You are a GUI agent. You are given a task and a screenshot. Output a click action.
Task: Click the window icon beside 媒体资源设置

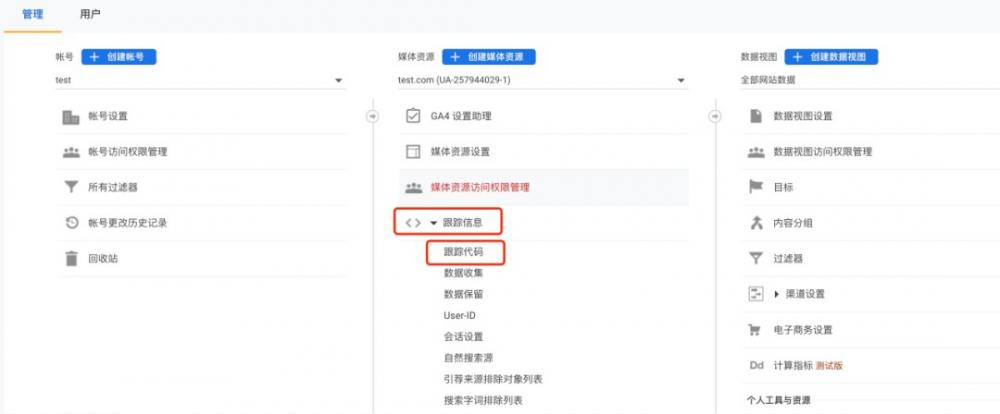[x=413, y=152]
